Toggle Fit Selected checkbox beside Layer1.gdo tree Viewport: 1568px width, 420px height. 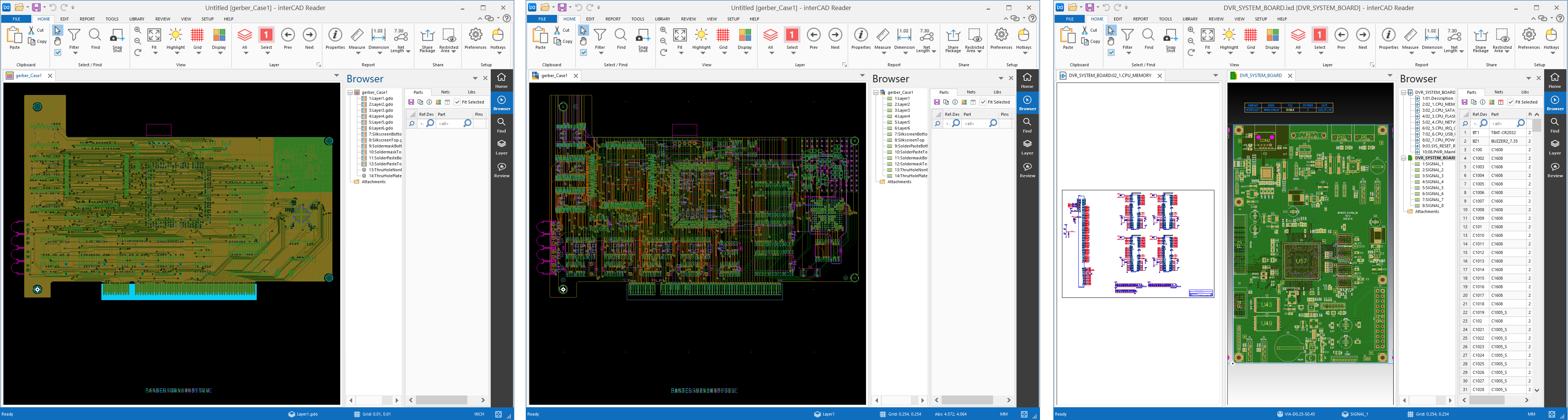point(457,102)
